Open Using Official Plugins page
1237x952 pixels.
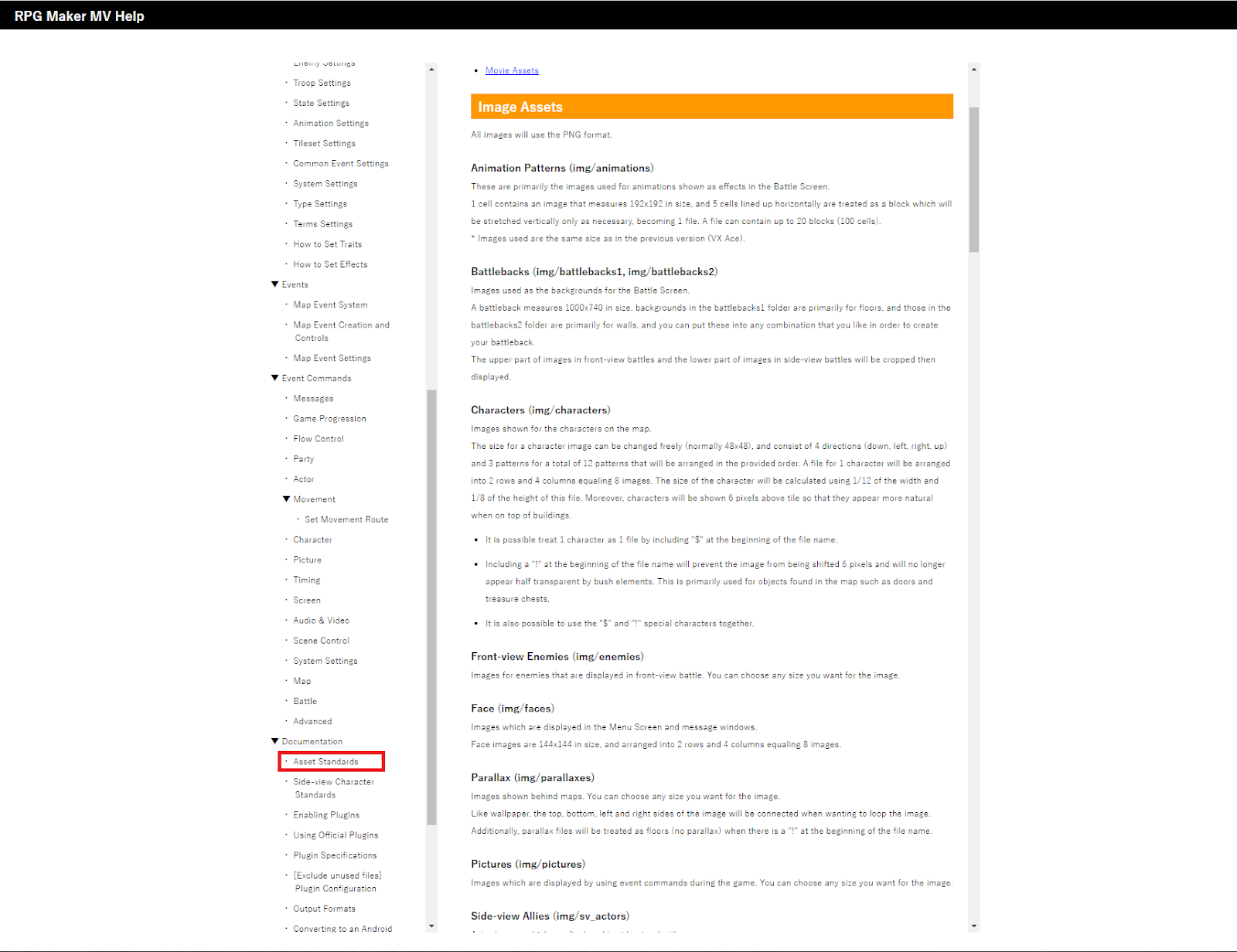point(336,835)
